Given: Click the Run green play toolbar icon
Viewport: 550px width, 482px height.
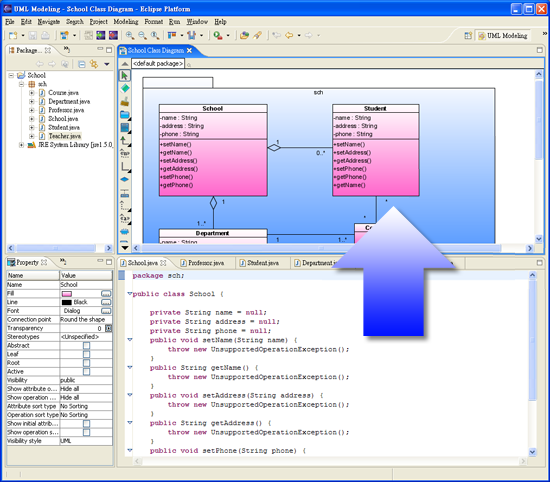Looking at the screenshot, I should tap(218, 35).
